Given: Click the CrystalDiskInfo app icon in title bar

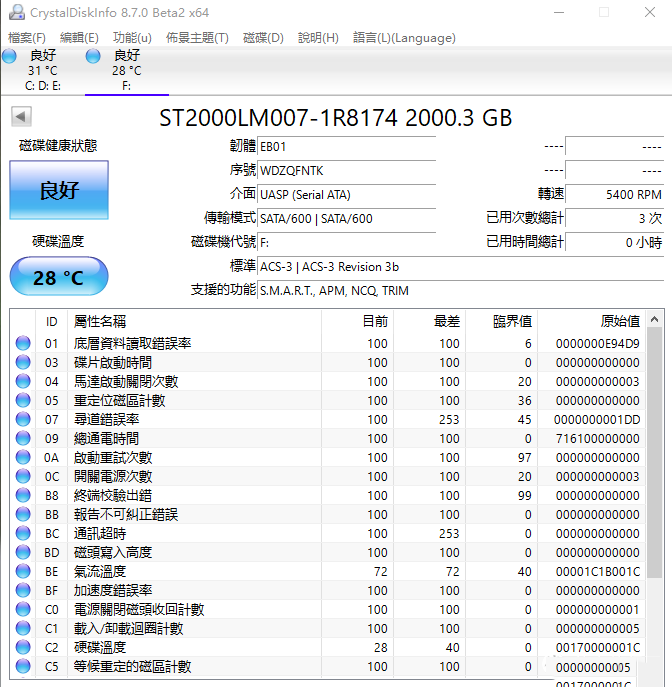Looking at the screenshot, I should 15,12.
